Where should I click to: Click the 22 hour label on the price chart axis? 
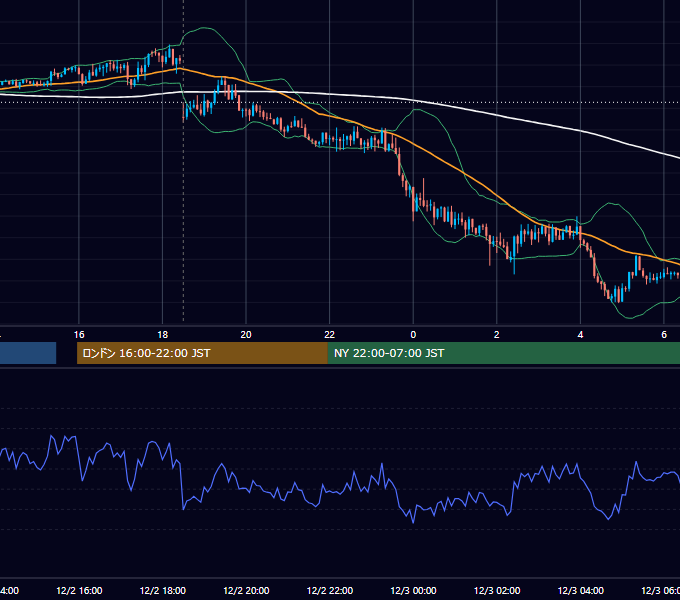pyautogui.click(x=330, y=335)
